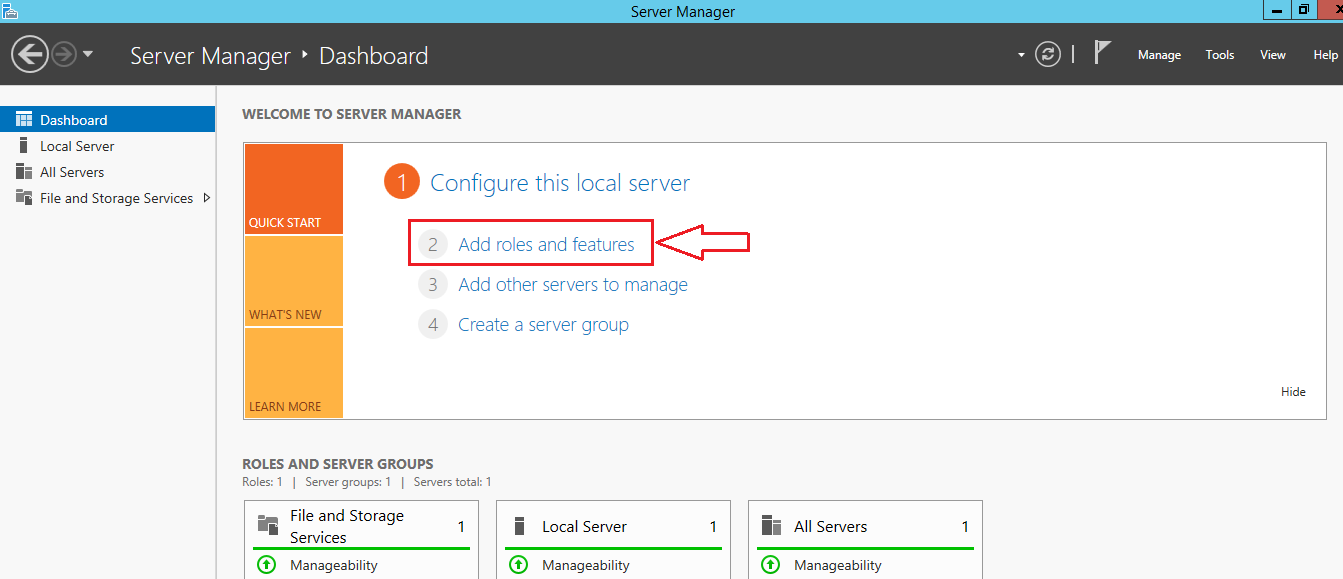Click the All Servers tile icon
1343x579 pixels.
[x=771, y=526]
